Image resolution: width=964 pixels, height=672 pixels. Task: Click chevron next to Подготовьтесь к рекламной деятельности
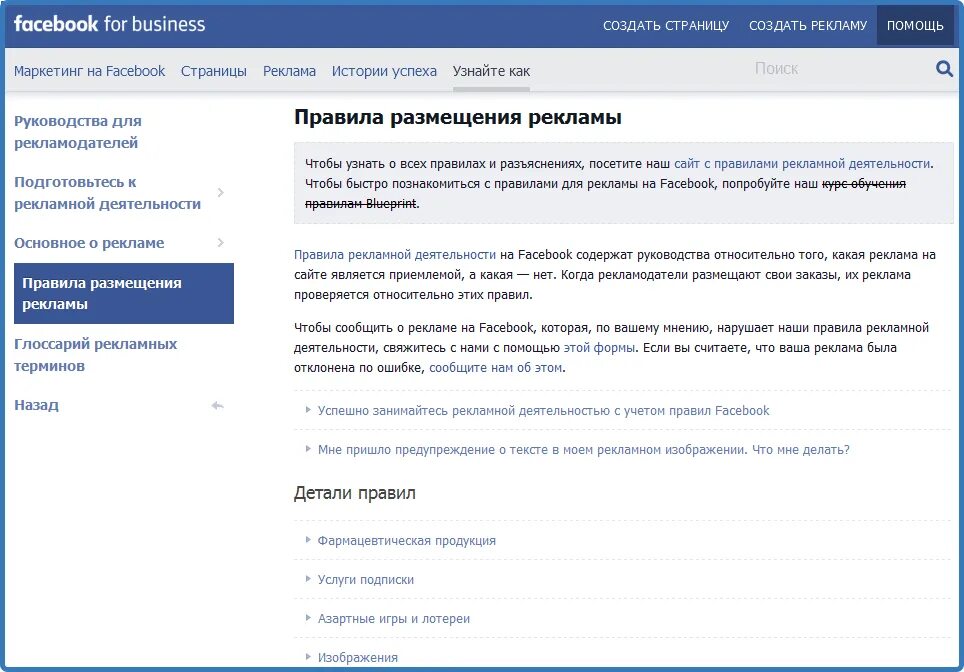point(221,192)
